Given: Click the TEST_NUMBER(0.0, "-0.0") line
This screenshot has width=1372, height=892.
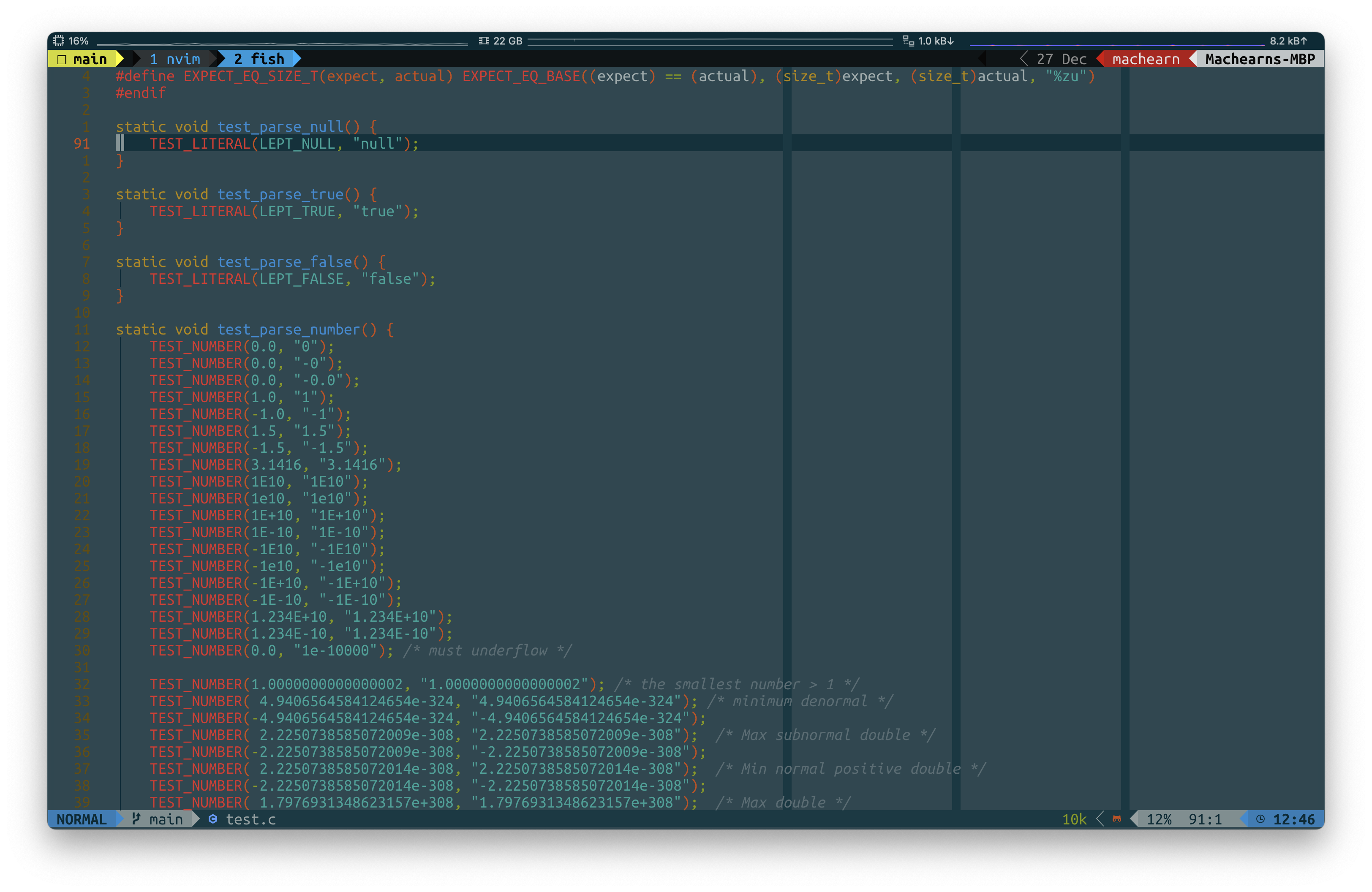Looking at the screenshot, I should click(x=255, y=380).
